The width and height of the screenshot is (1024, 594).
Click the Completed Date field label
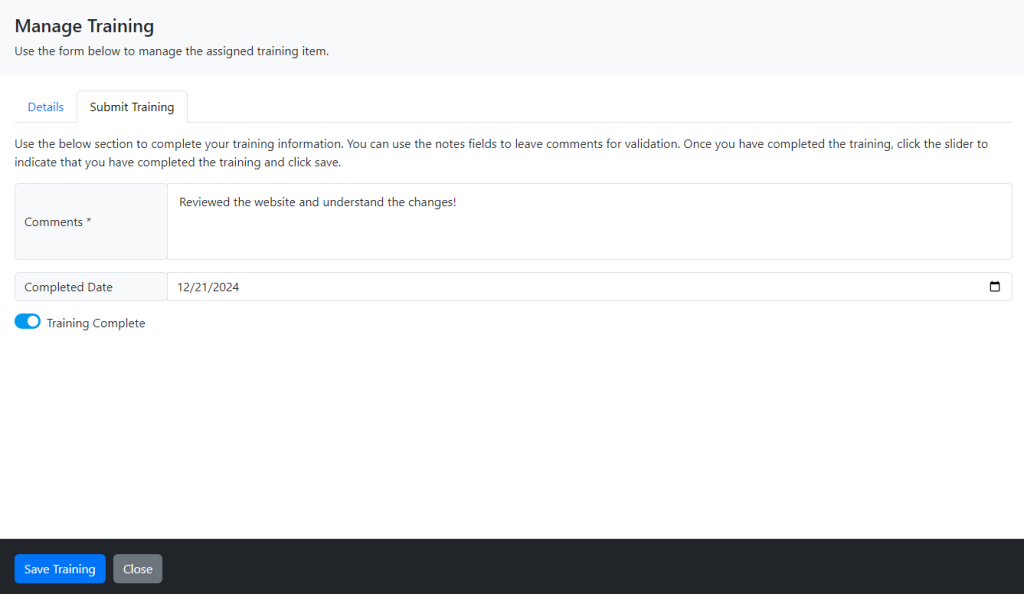pyautogui.click(x=69, y=287)
